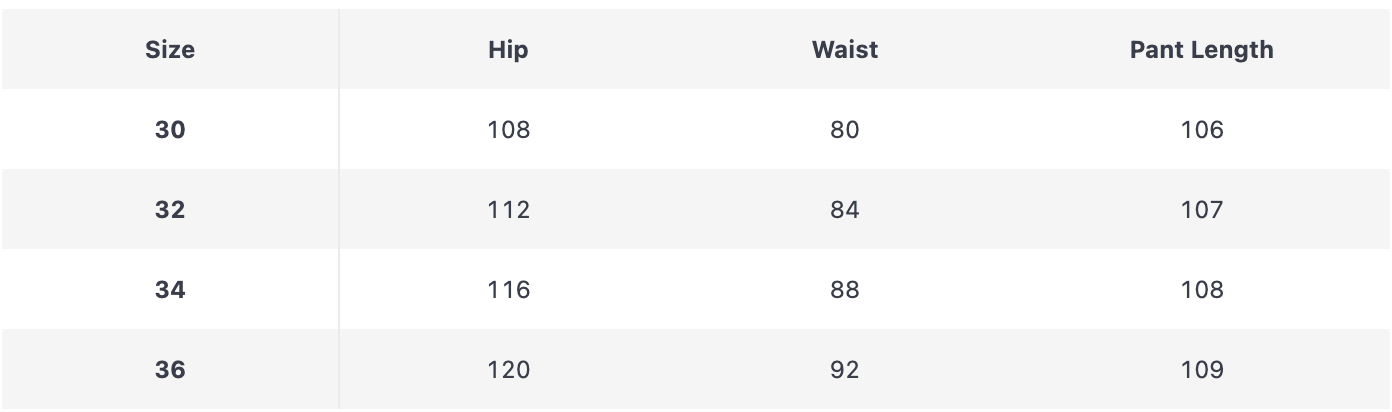Click the Hip column header
The width and height of the screenshot is (1392, 412).
[x=508, y=50]
